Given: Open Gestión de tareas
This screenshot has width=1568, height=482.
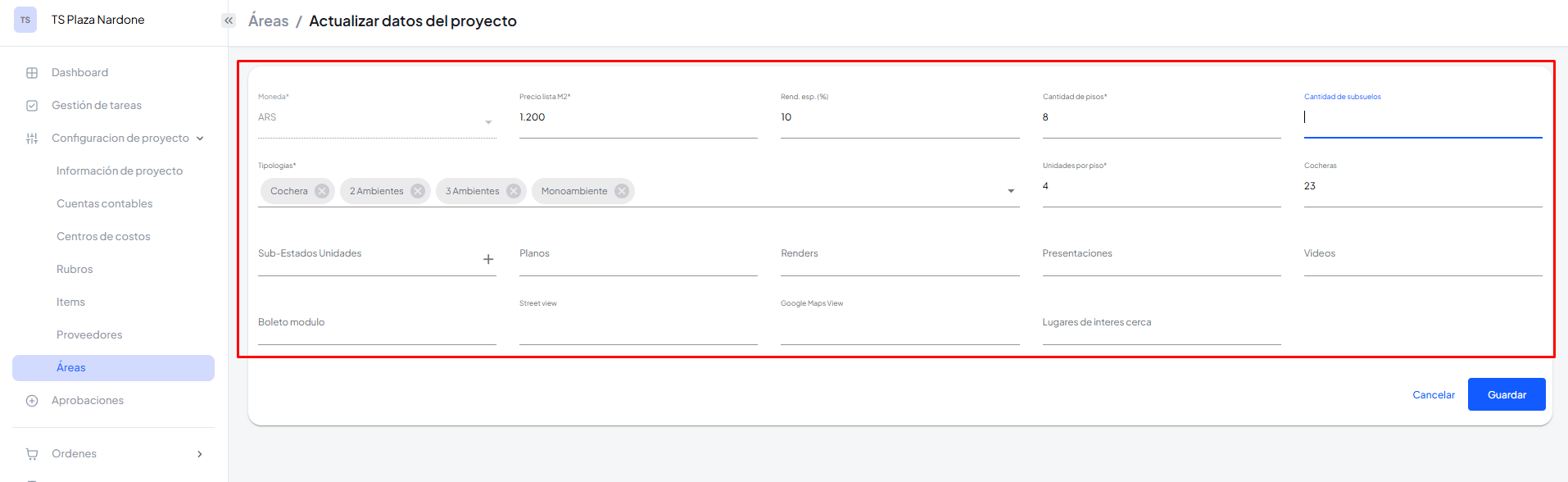Looking at the screenshot, I should click(97, 106).
